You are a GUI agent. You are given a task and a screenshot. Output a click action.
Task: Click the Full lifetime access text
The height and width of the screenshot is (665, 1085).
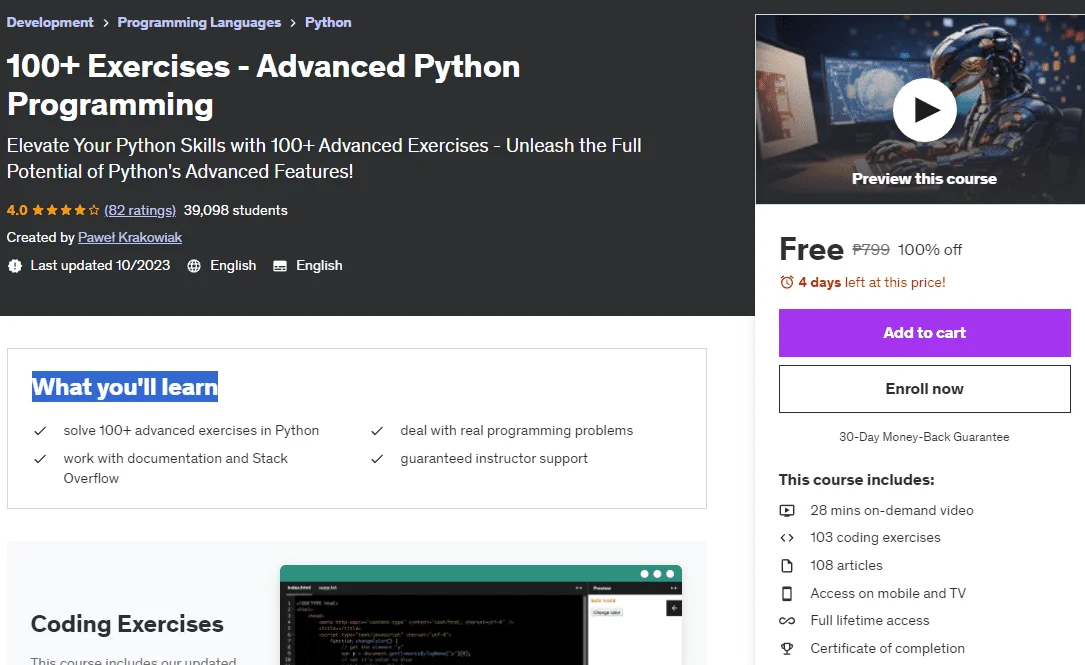pyautogui.click(x=870, y=621)
